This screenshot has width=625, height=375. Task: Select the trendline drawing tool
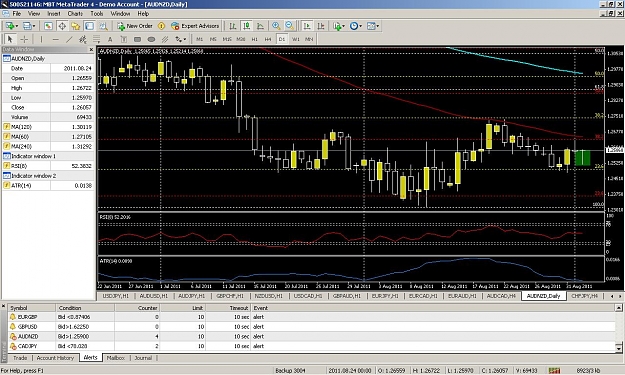coord(69,39)
